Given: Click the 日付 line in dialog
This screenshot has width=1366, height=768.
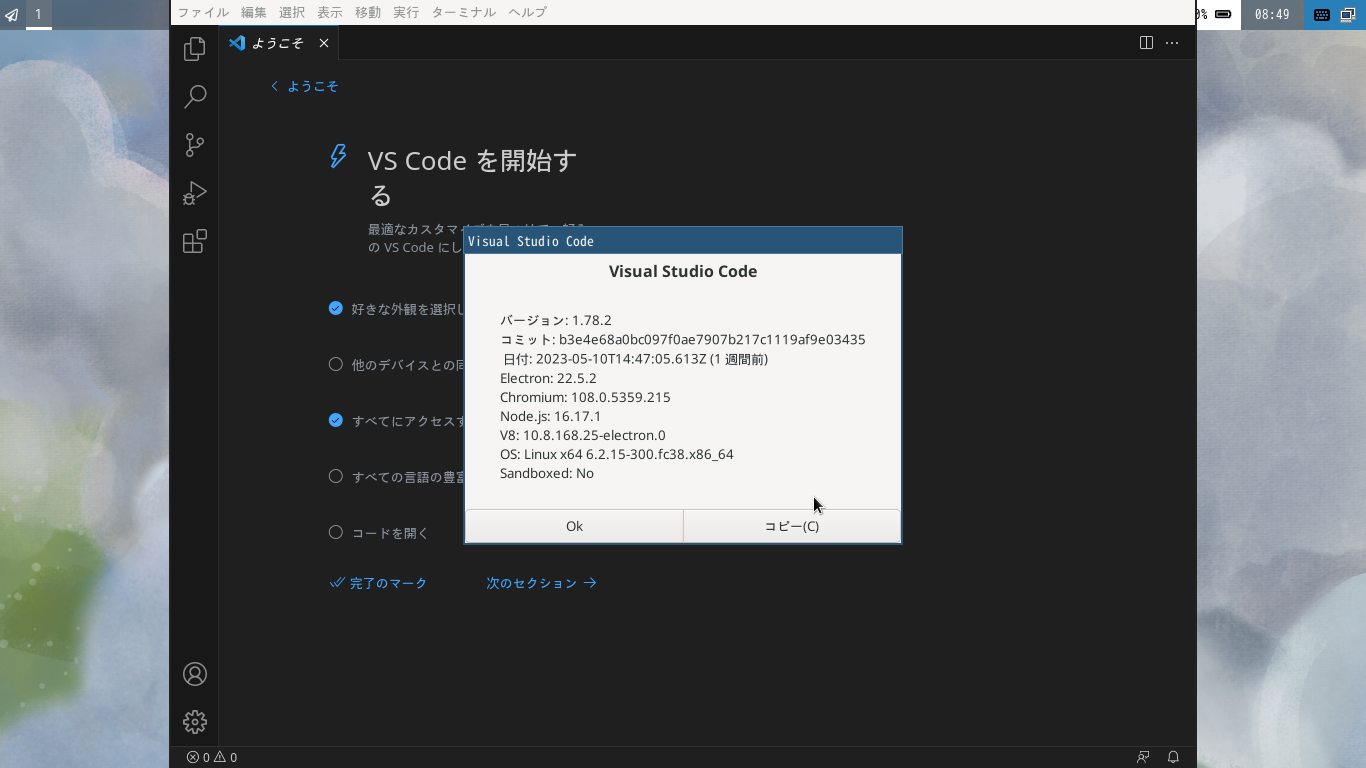Looking at the screenshot, I should tap(635, 359).
